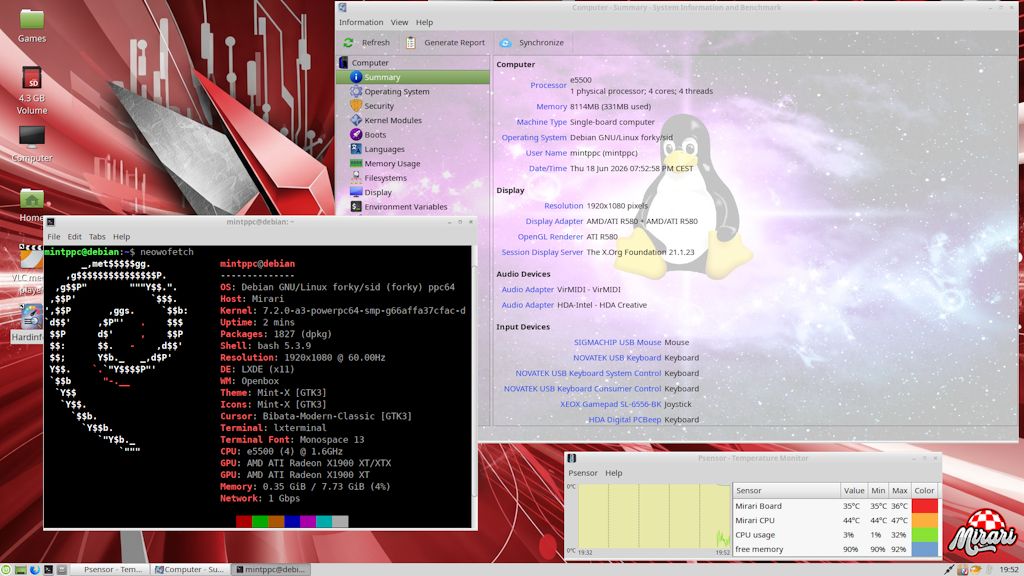Open Help menu in system information window
Viewport: 1024px width, 576px height.
click(424, 22)
